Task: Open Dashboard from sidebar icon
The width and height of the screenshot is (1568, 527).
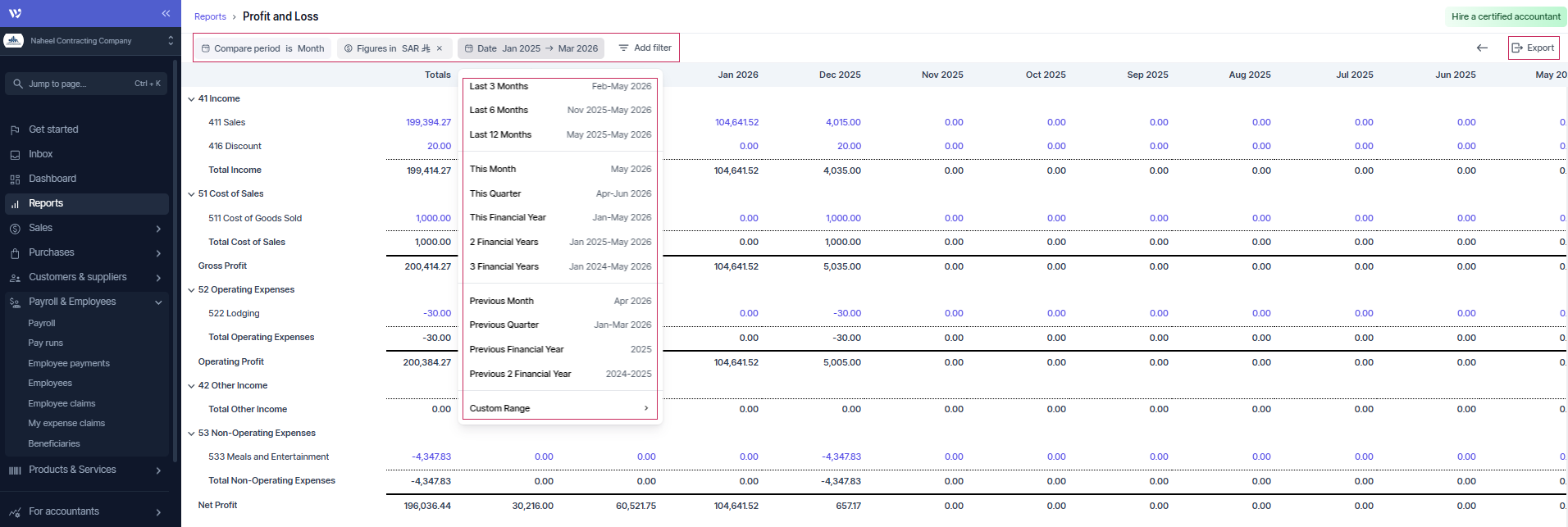Action: click(x=15, y=179)
